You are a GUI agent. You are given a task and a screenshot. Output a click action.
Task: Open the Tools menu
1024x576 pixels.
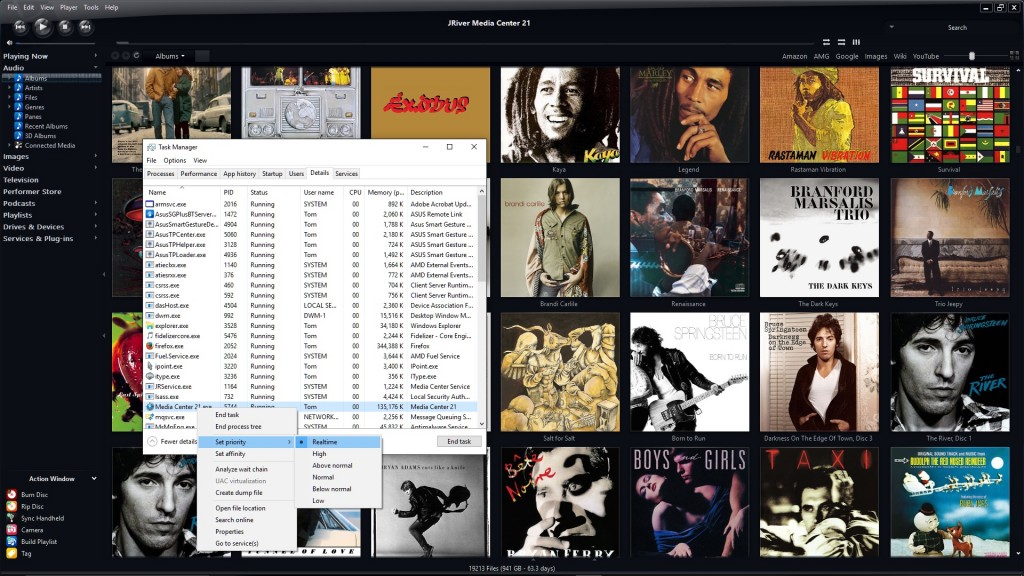[x=91, y=7]
